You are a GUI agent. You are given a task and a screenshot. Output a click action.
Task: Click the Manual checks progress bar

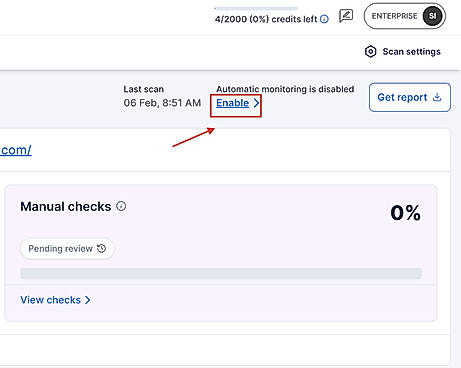[x=221, y=273]
